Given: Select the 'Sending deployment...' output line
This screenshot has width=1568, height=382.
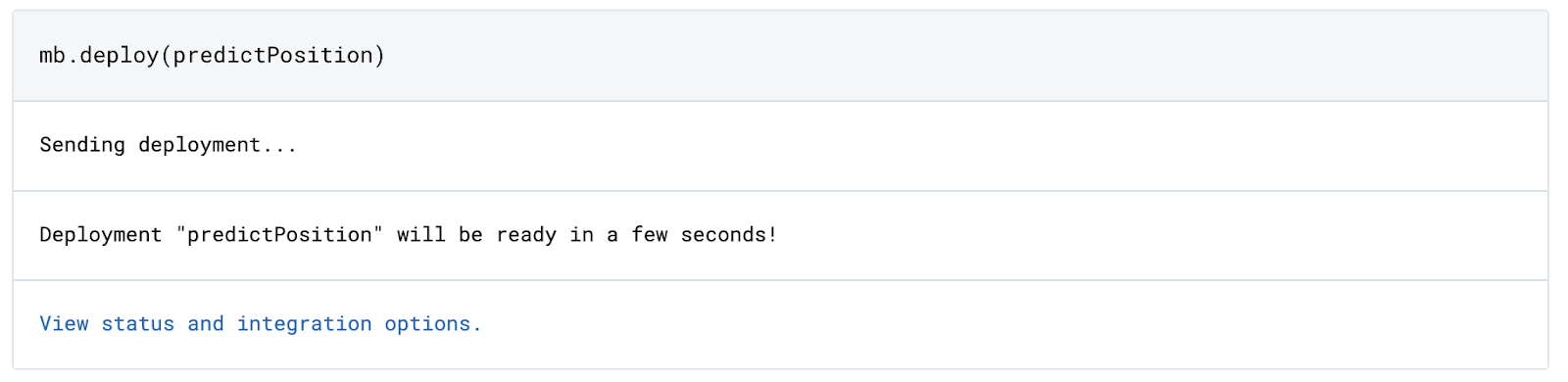Looking at the screenshot, I should click(x=168, y=145).
